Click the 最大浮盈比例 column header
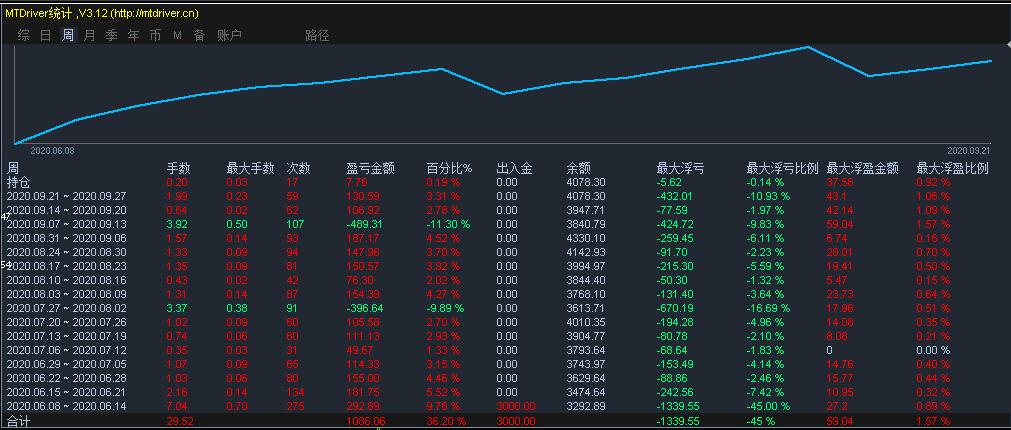 click(x=953, y=169)
